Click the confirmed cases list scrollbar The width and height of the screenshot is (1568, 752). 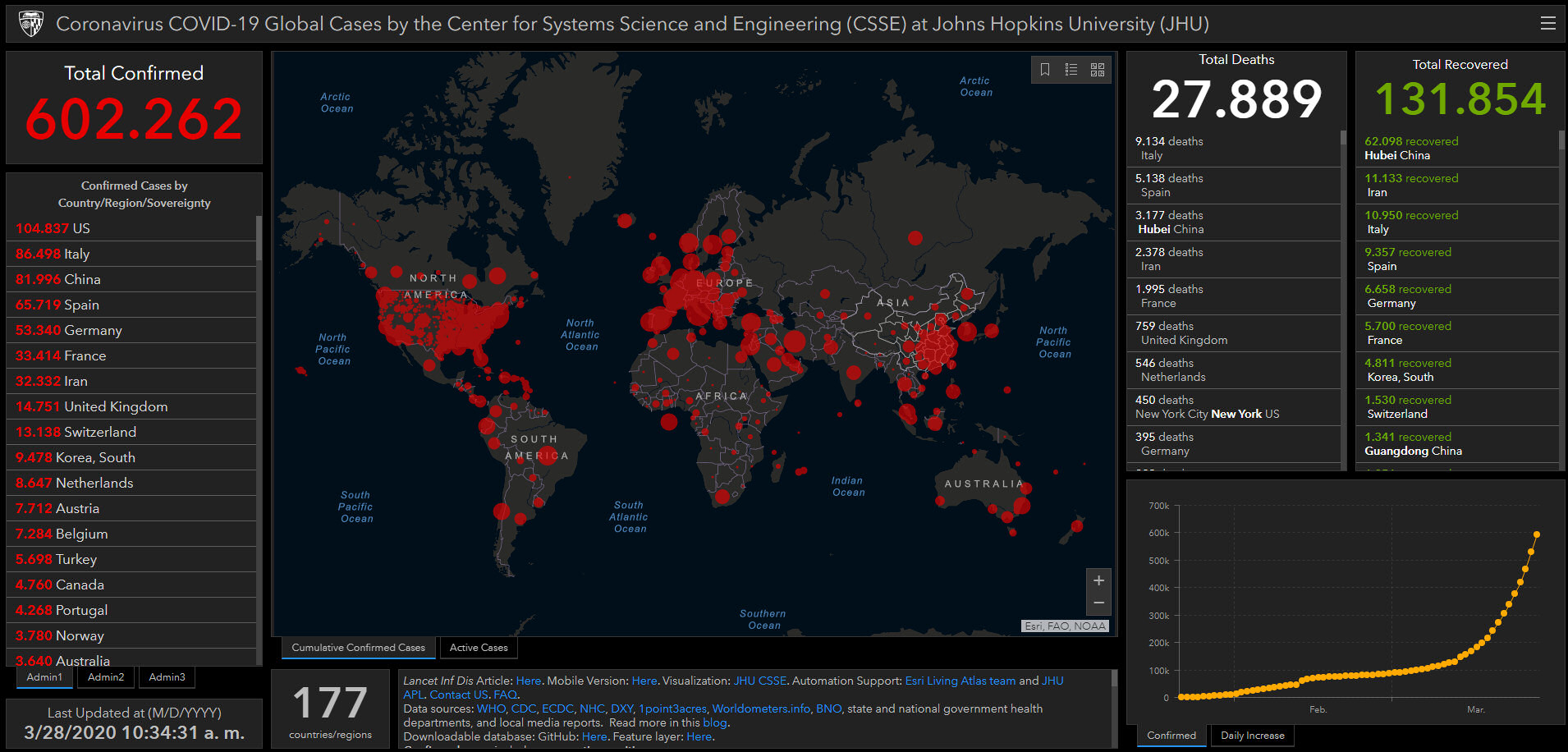[x=259, y=238]
